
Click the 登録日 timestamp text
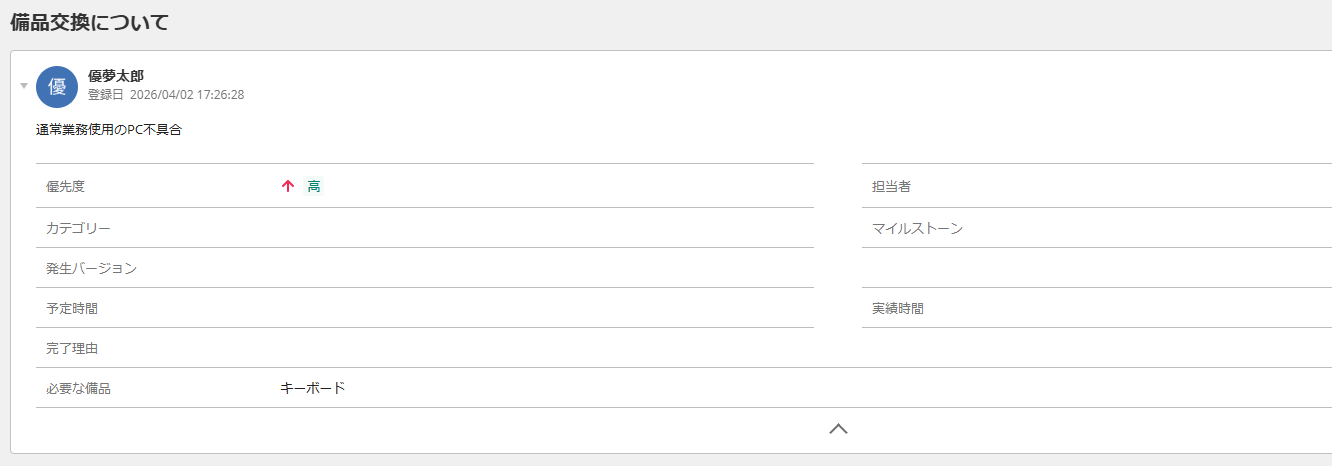(x=166, y=95)
